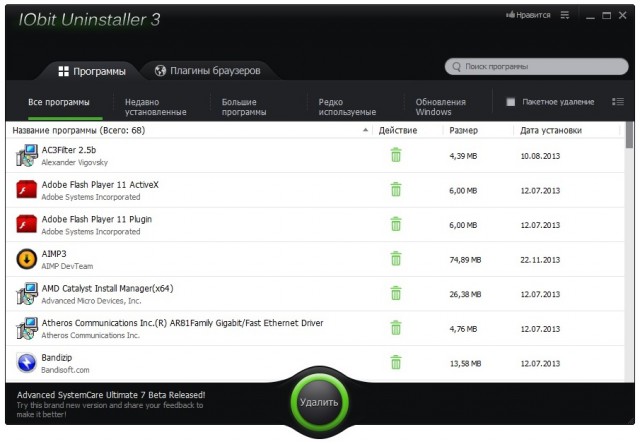
Task: Click the magnifier icon in search box
Action: (456, 67)
